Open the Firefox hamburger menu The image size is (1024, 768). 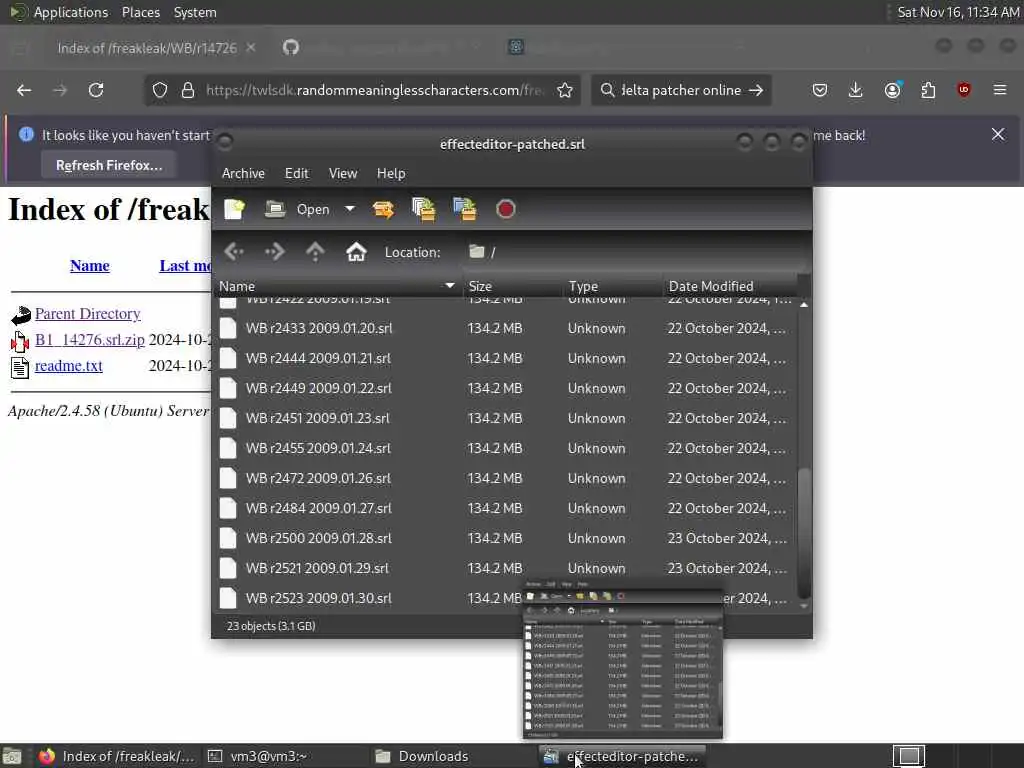tap(1000, 90)
